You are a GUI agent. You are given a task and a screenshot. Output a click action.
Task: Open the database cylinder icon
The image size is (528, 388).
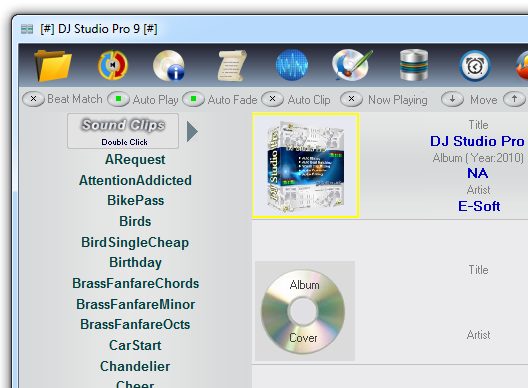[x=414, y=65]
